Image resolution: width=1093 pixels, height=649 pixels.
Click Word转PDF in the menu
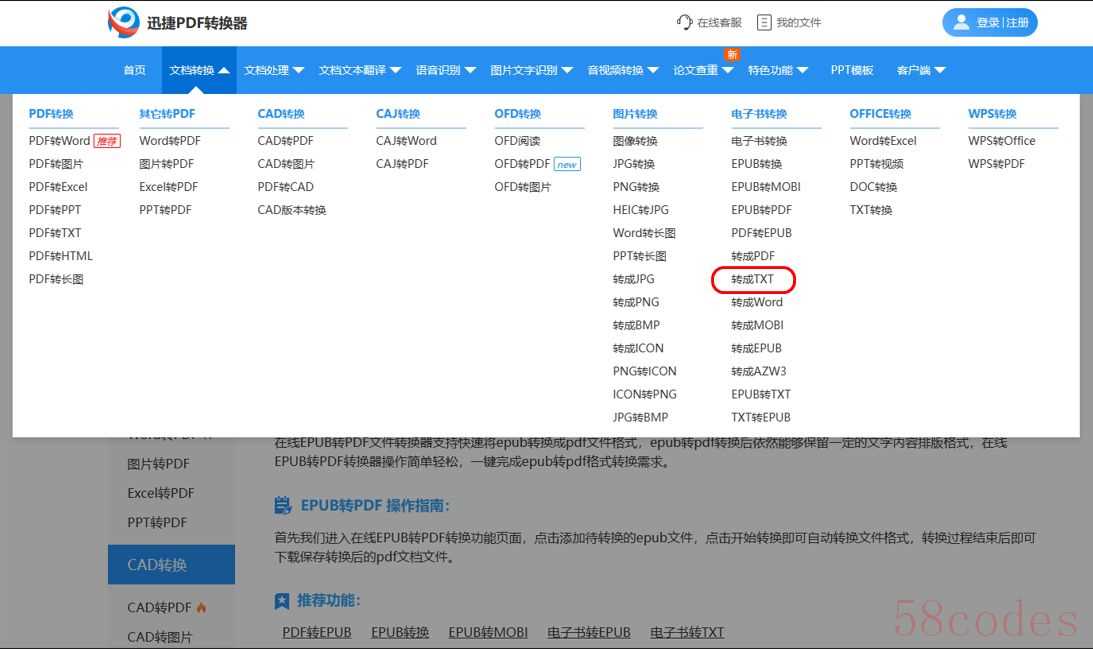click(169, 141)
